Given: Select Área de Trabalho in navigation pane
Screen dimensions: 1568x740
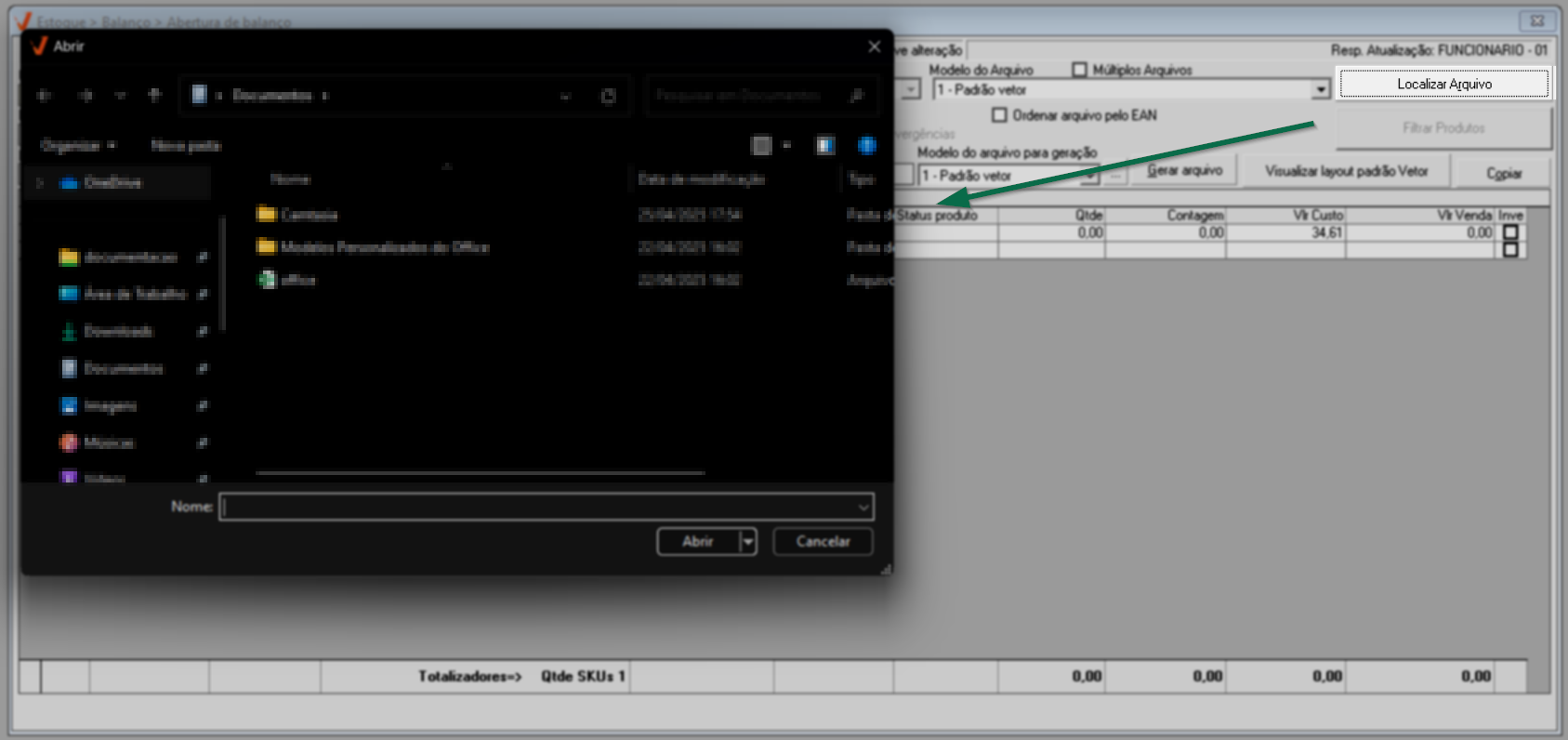Looking at the screenshot, I should (135, 294).
